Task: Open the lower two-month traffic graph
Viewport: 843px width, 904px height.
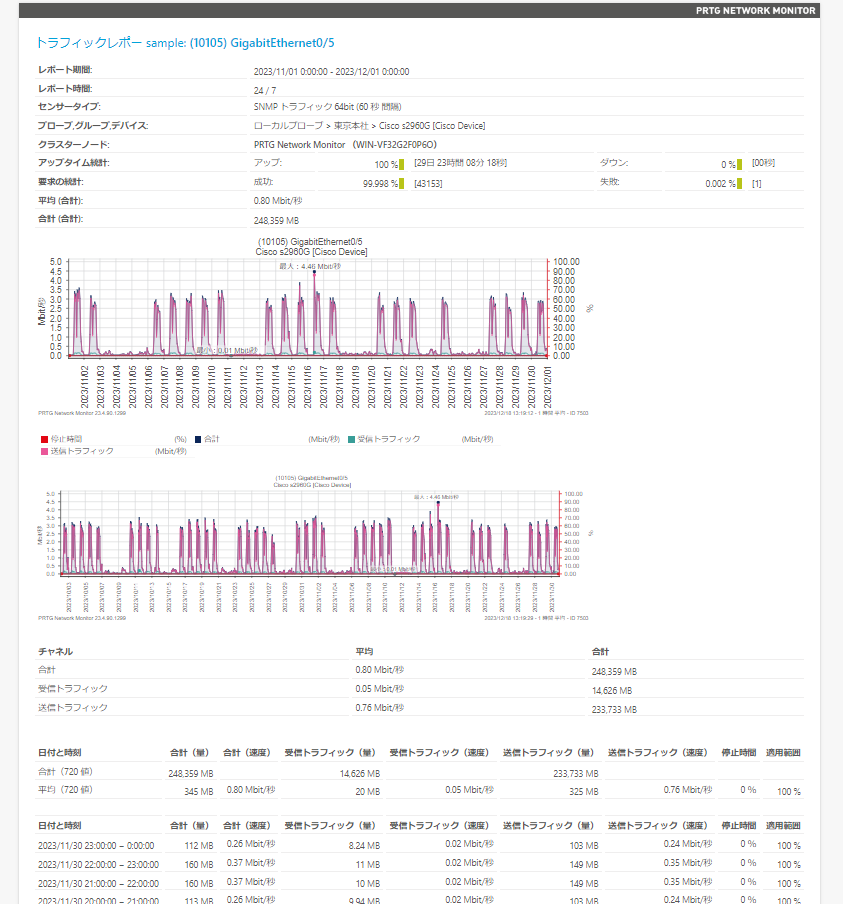Action: point(313,548)
